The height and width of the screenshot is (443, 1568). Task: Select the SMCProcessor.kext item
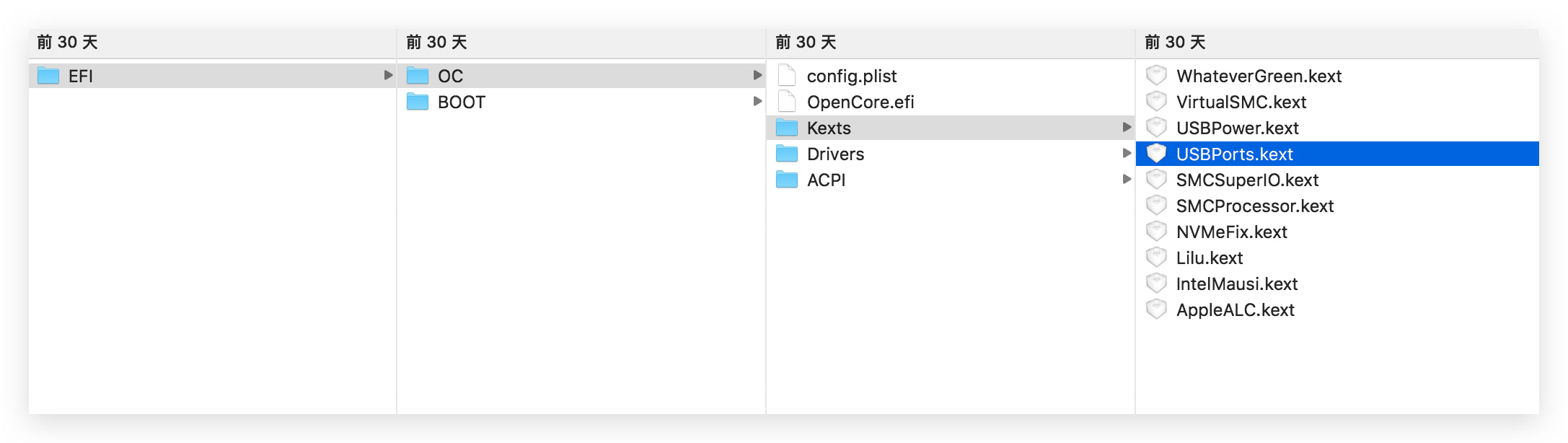1254,206
